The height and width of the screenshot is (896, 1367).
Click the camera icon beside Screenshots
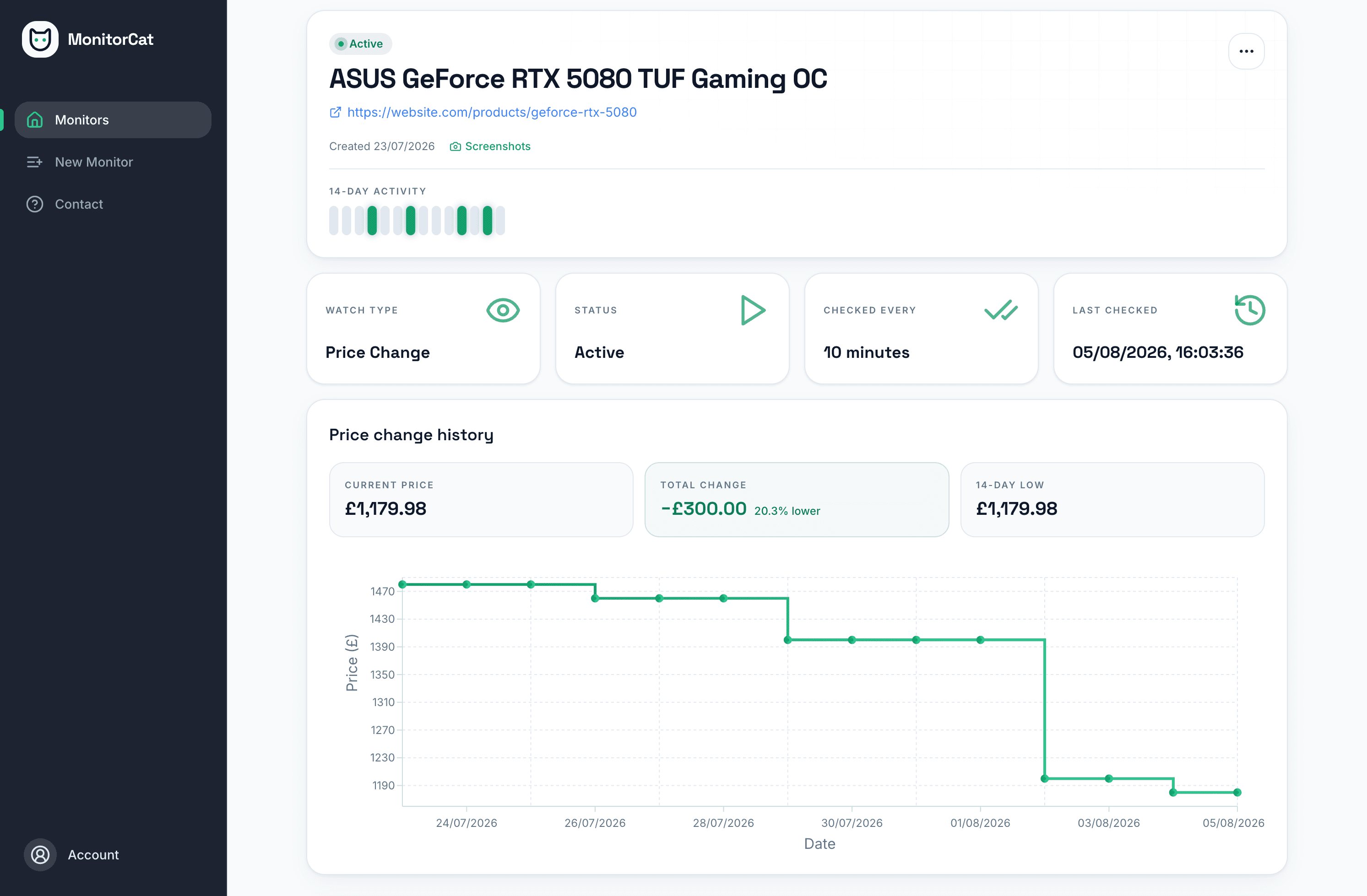[x=456, y=146]
